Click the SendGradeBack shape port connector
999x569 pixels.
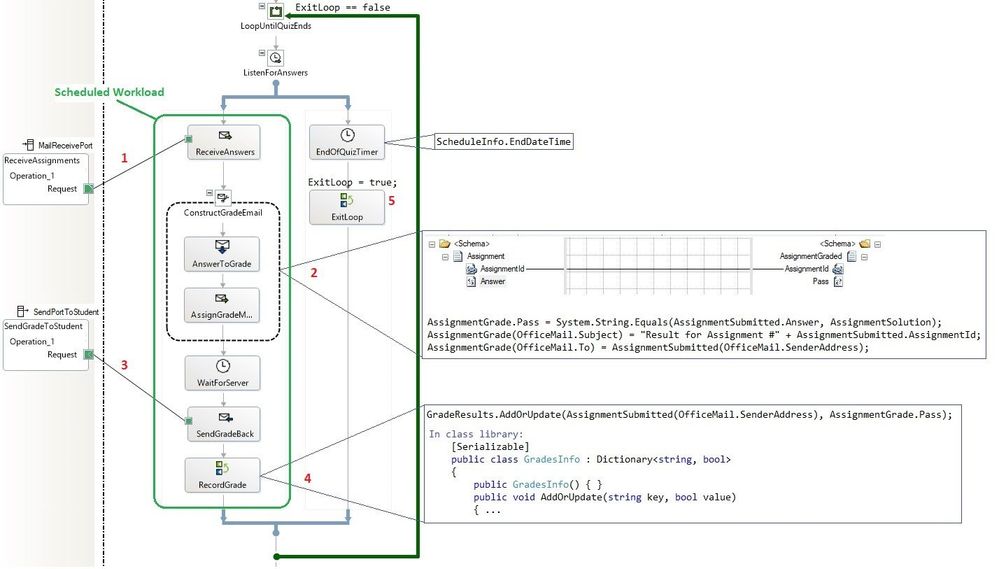(189, 421)
